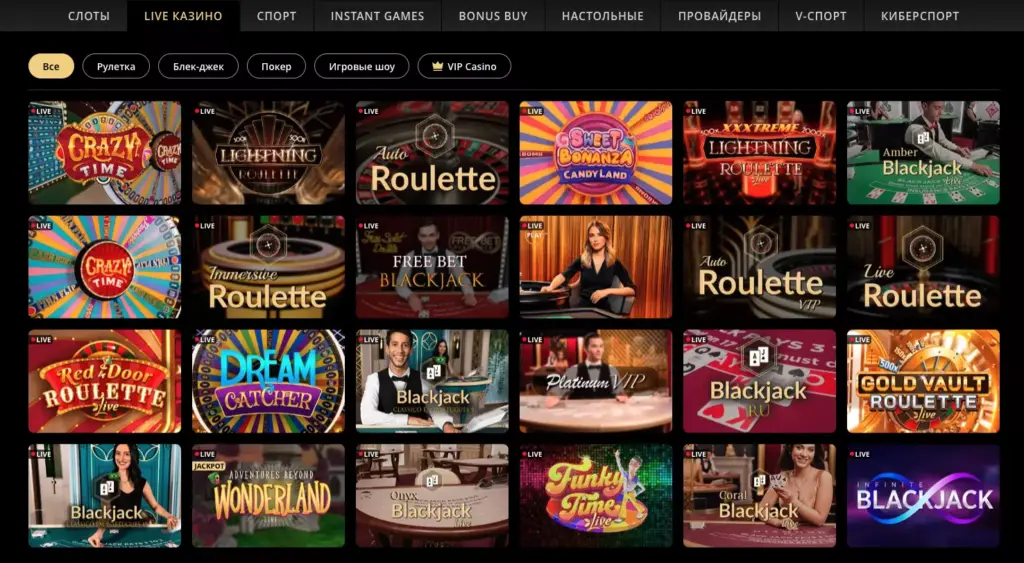Launch Infinite Blackjack game tile
Image resolution: width=1024 pixels, height=563 pixels.
pos(923,495)
